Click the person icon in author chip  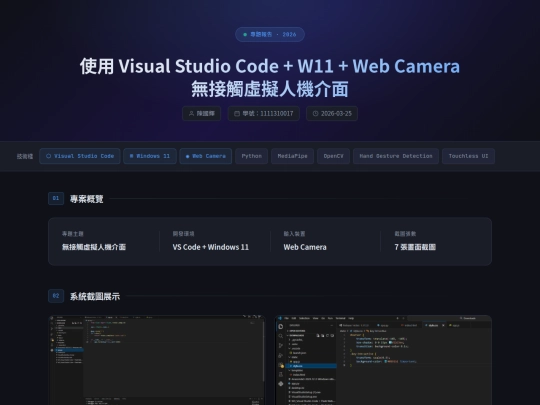(191, 114)
